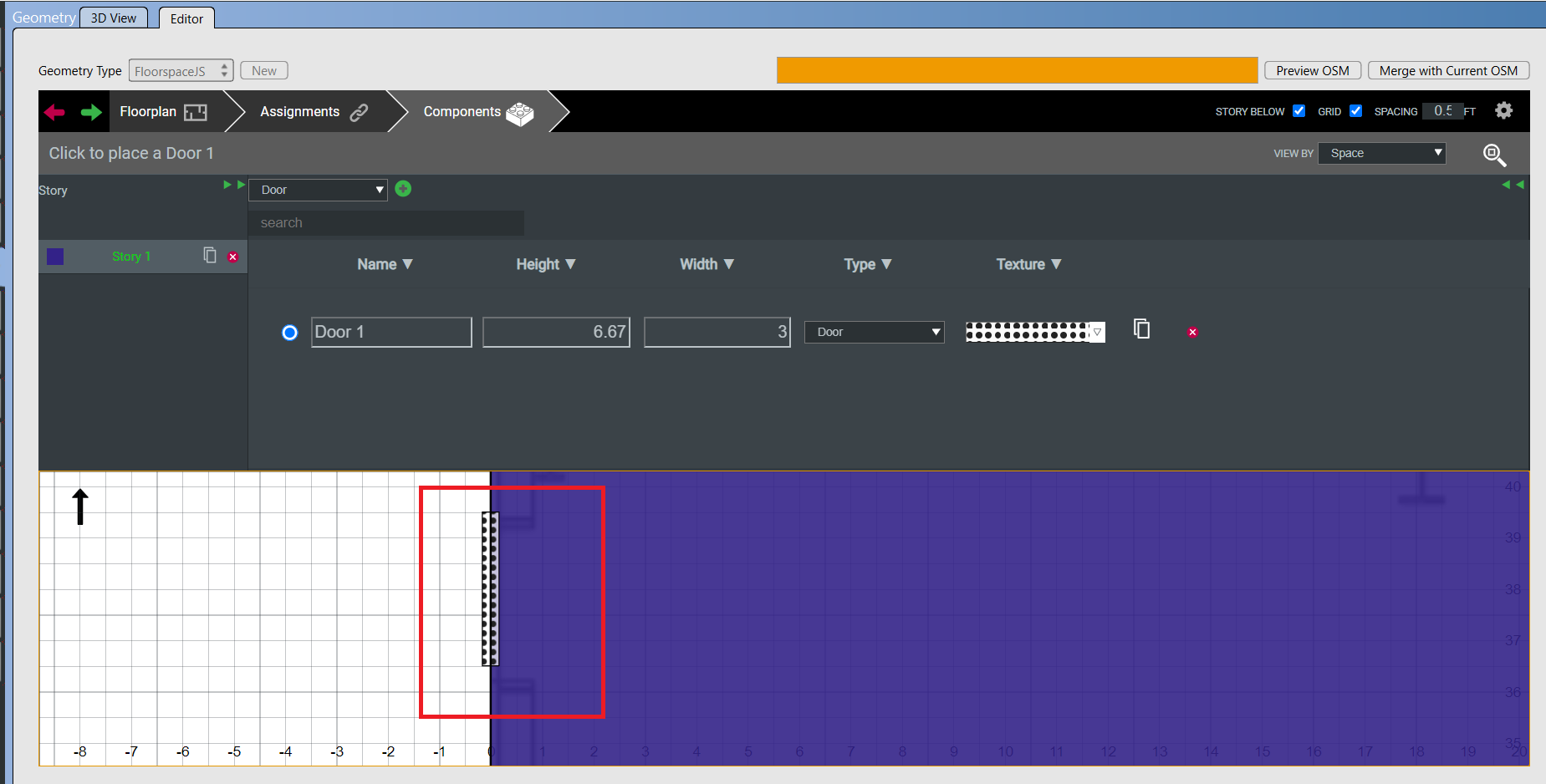Click the Door 1 width field
The image size is (1546, 784).
coord(717,332)
